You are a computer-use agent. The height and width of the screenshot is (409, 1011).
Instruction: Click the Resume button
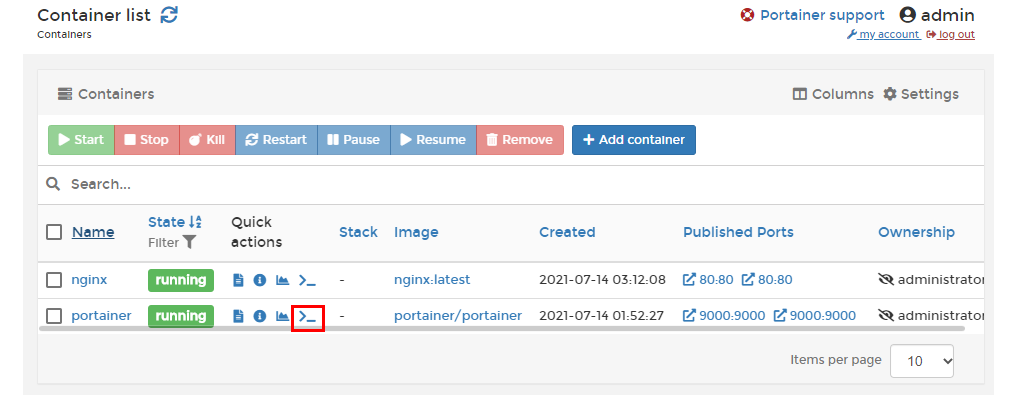(433, 140)
